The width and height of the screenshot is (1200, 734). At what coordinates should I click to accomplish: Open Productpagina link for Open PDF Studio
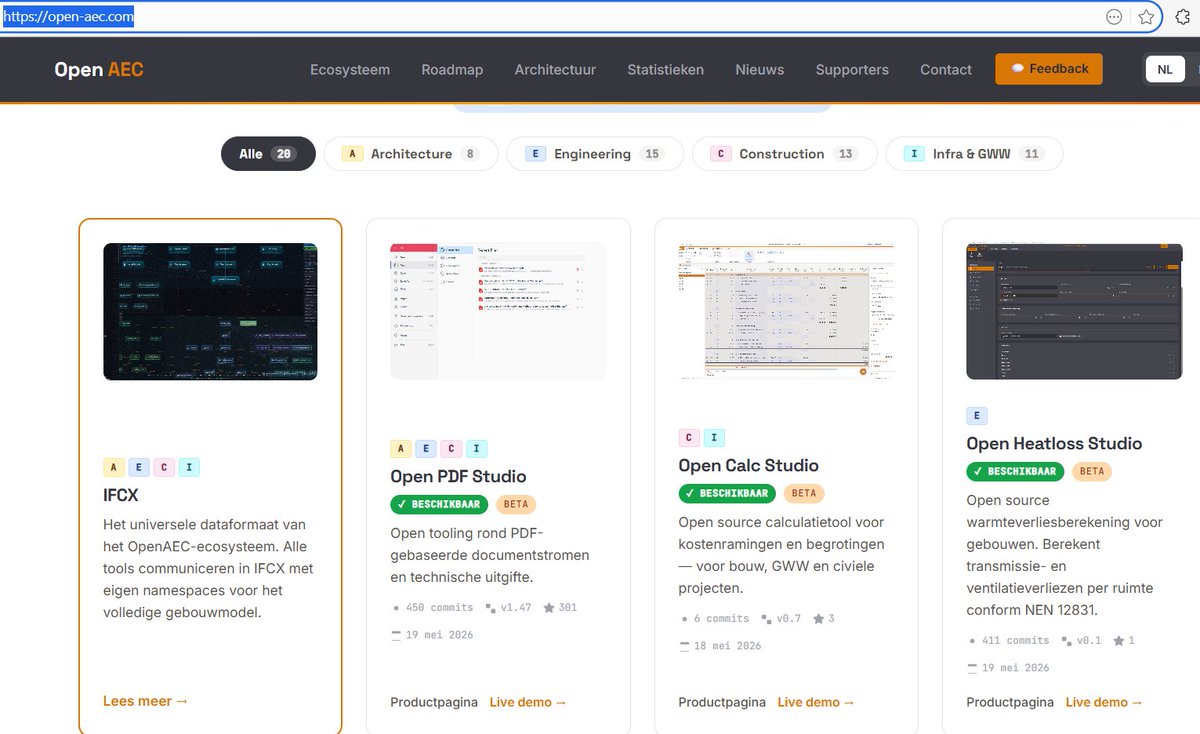(x=434, y=702)
